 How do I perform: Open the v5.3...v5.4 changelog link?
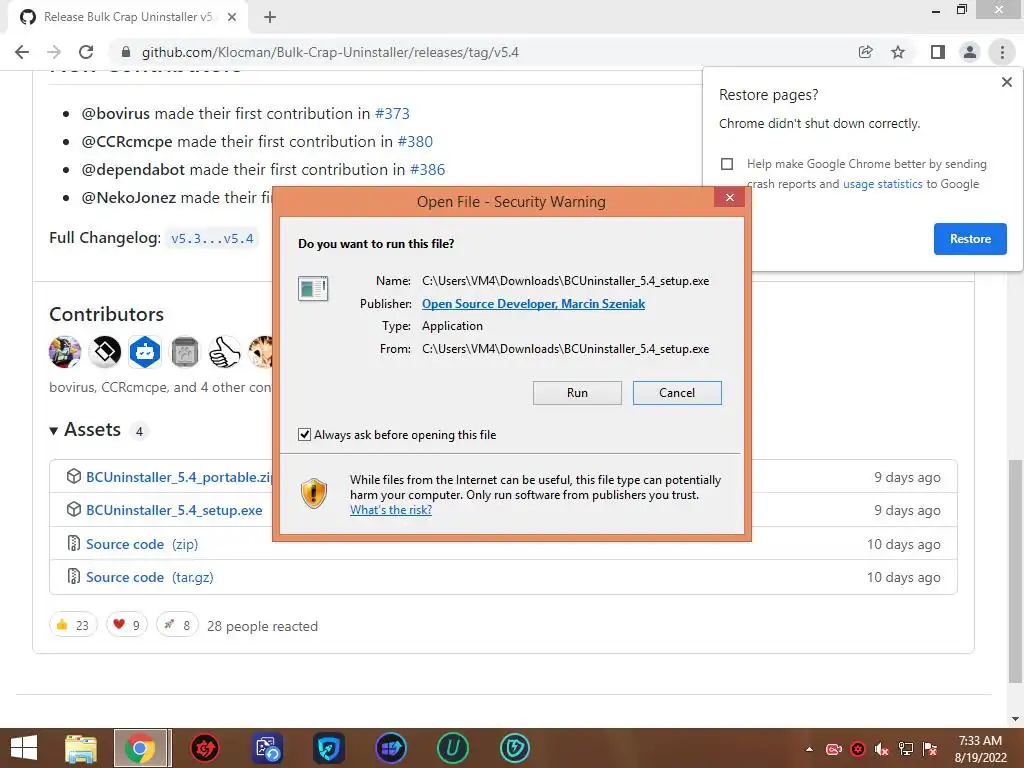(x=212, y=238)
